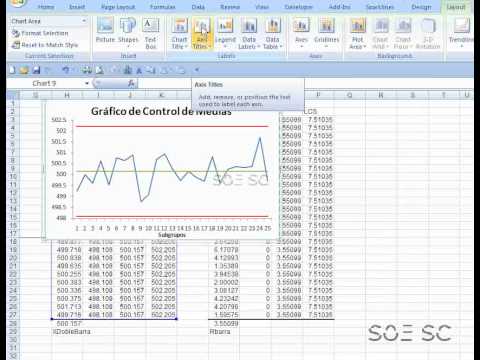
Task: Select the chart title 'Gráfico de Control de Medias'
Action: [161, 111]
